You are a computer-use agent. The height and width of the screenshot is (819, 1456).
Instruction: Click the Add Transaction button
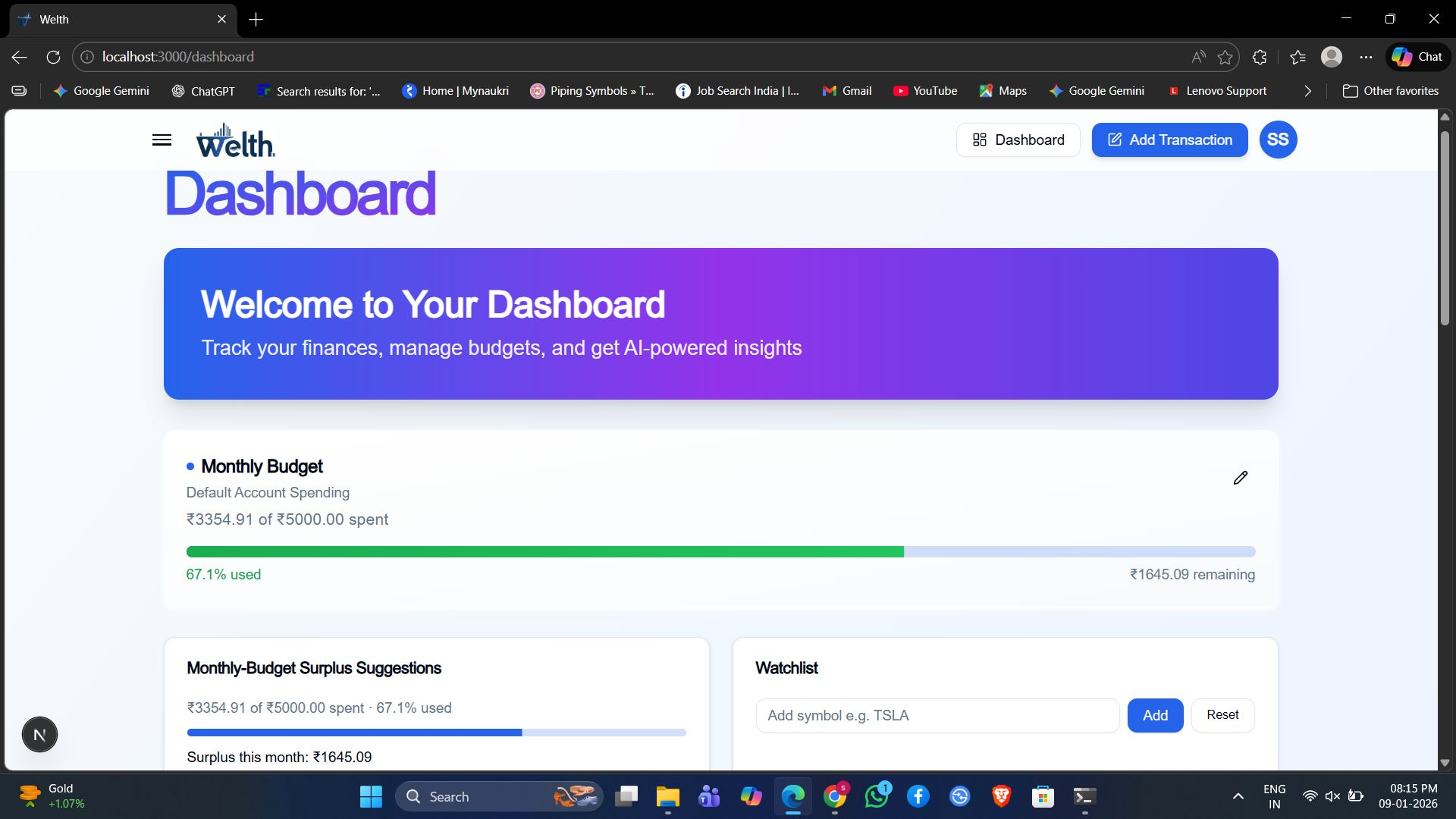click(1169, 140)
